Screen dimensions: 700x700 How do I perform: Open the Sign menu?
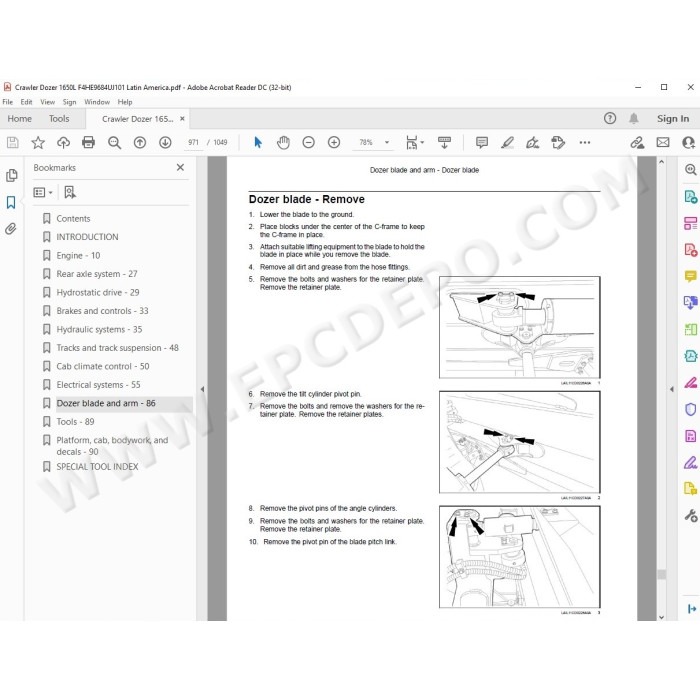[69, 102]
